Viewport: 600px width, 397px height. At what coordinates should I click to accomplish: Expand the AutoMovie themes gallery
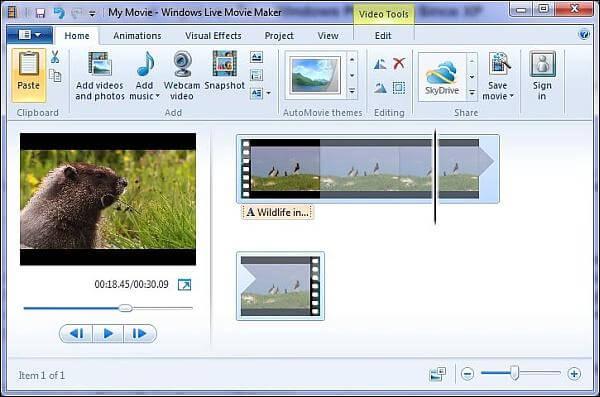pyautogui.click(x=352, y=91)
